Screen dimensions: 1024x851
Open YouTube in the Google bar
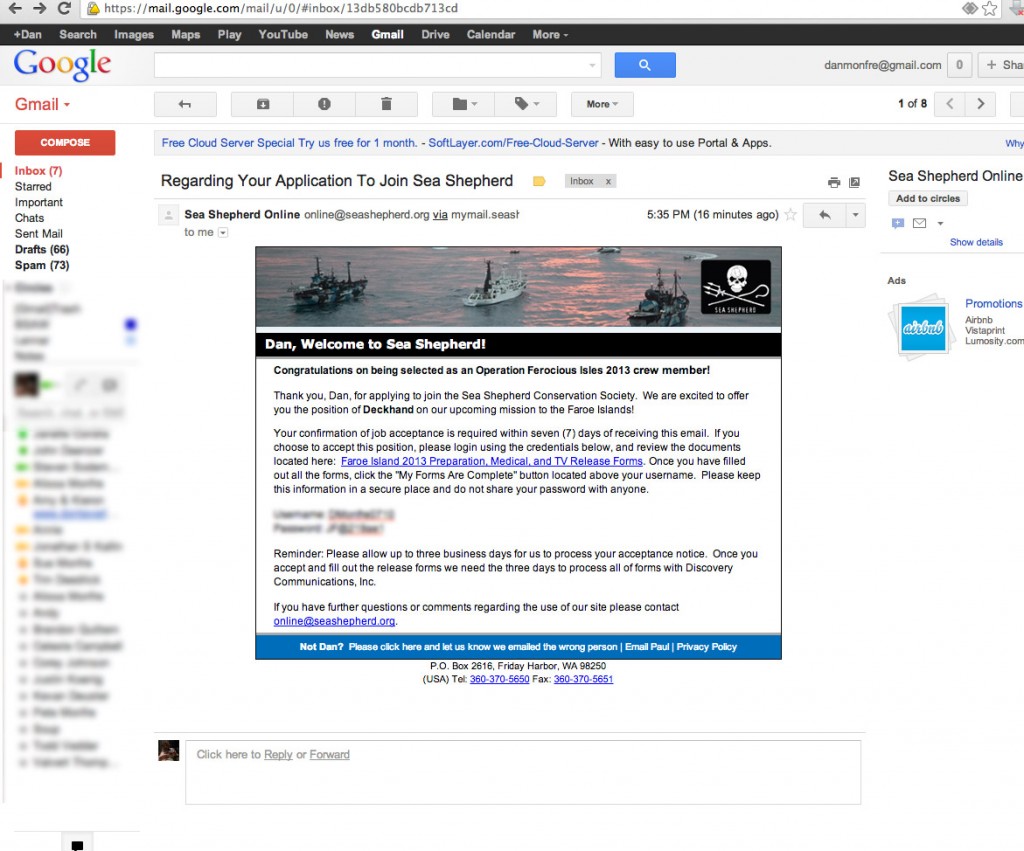point(283,35)
